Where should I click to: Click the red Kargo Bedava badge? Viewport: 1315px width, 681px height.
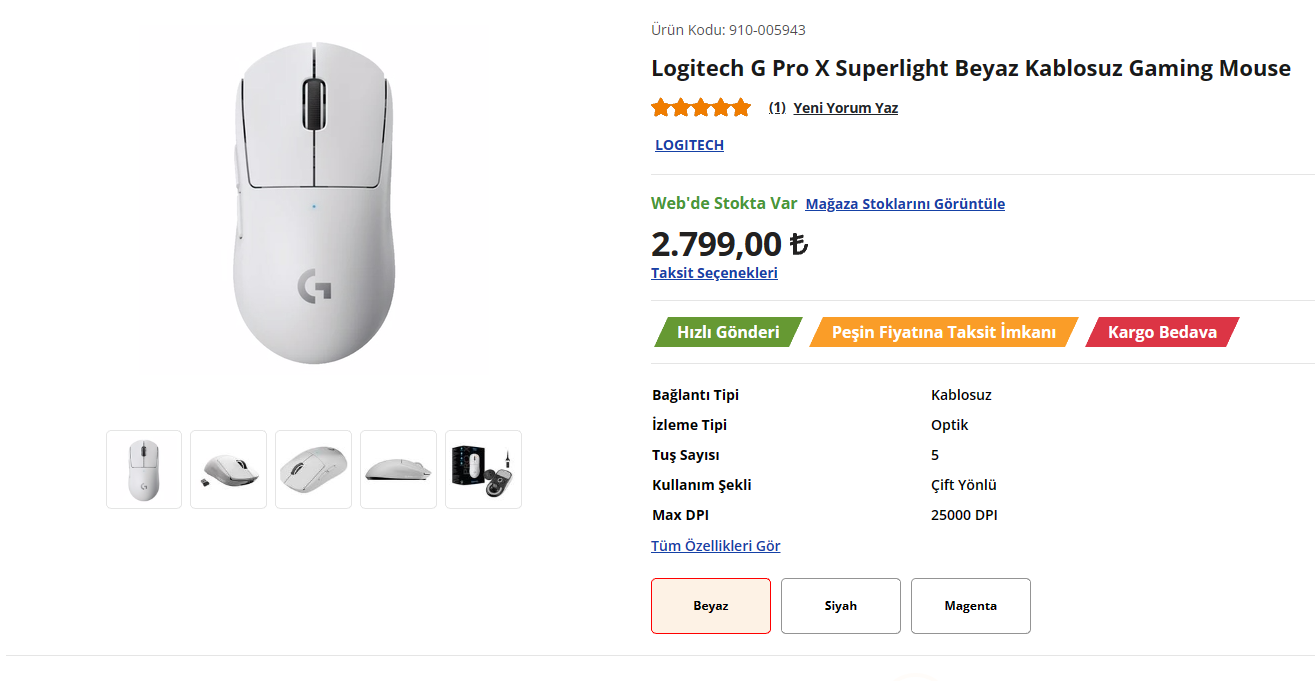(x=1161, y=332)
